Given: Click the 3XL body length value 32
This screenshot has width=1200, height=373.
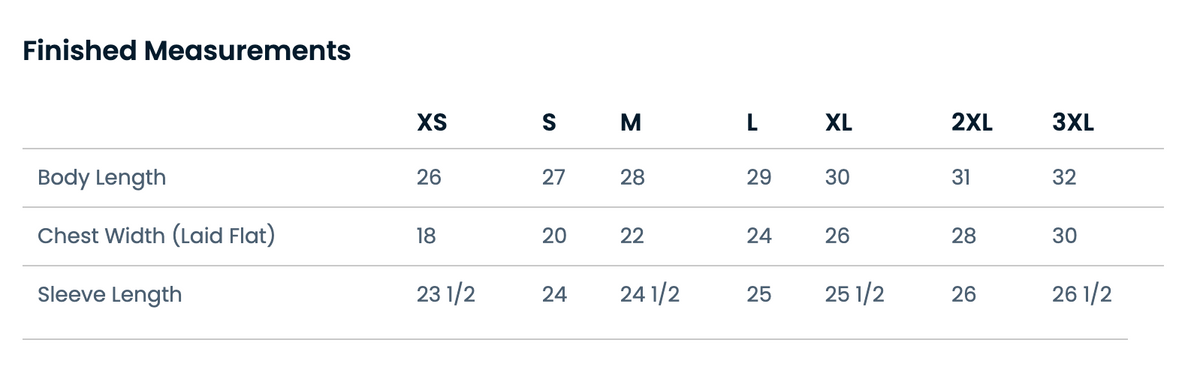Looking at the screenshot, I should [1064, 178].
